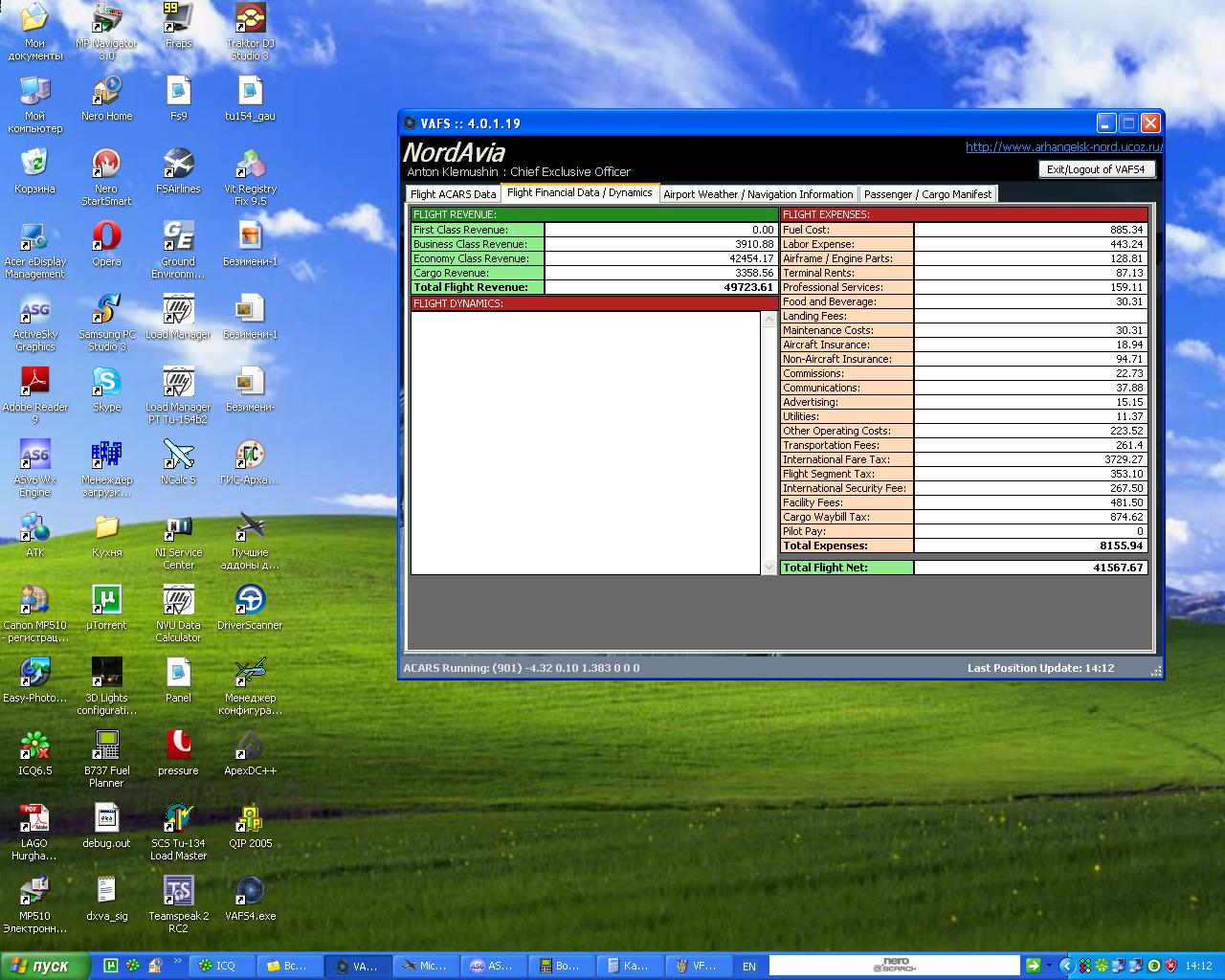Expand hidden tray icons arrow

(x=1066, y=967)
